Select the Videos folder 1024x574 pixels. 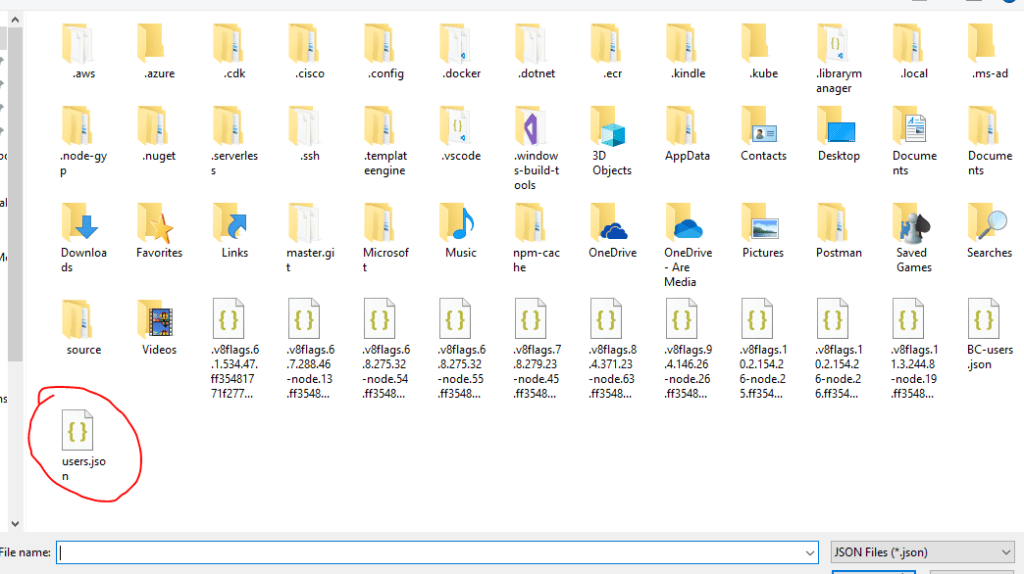tap(158, 320)
